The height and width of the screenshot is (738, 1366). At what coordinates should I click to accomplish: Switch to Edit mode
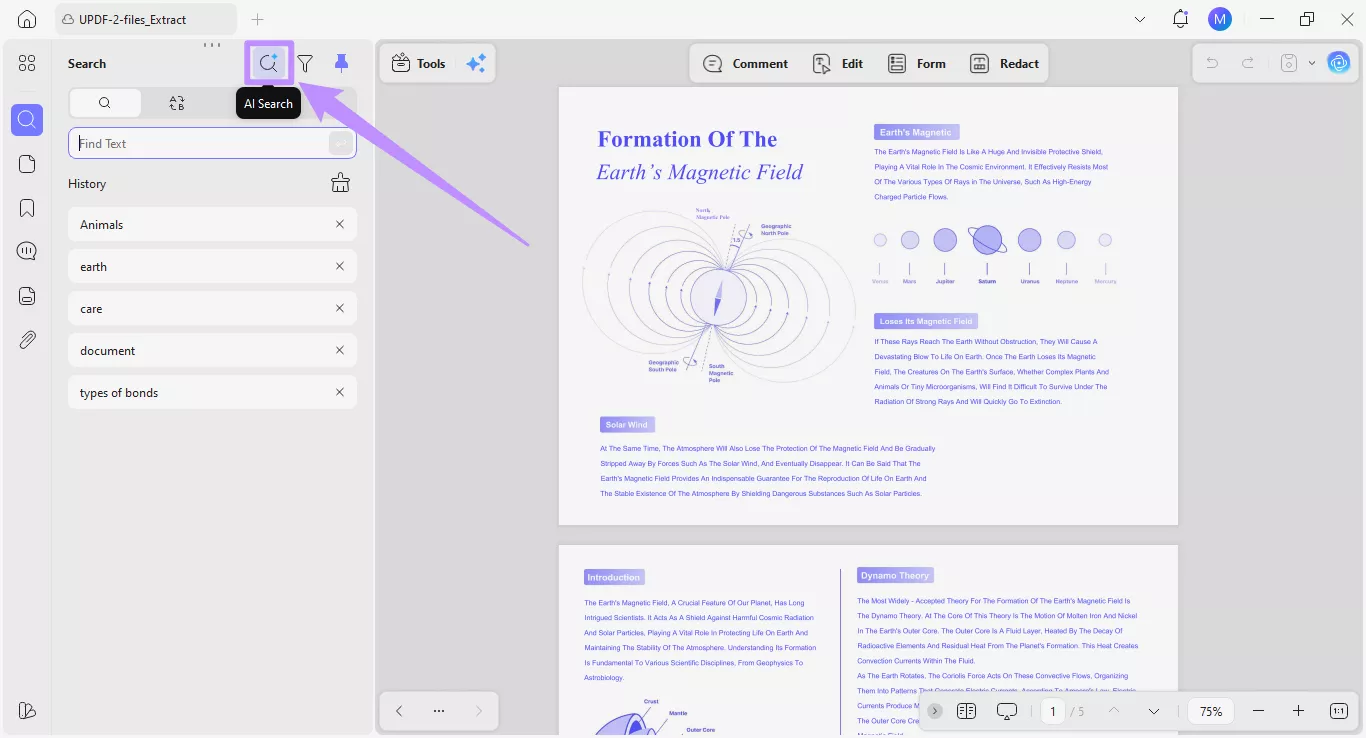click(x=837, y=63)
